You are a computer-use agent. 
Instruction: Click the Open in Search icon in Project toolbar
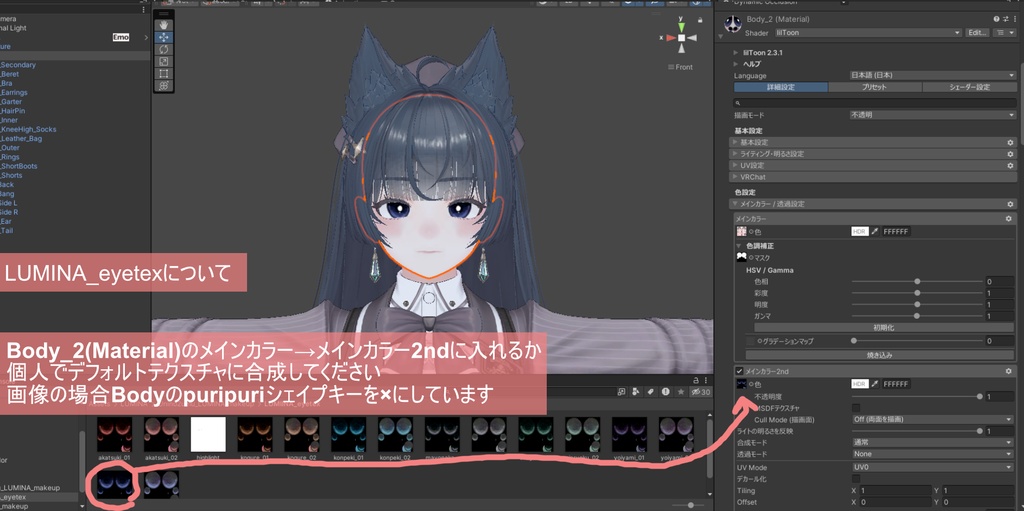tap(623, 391)
